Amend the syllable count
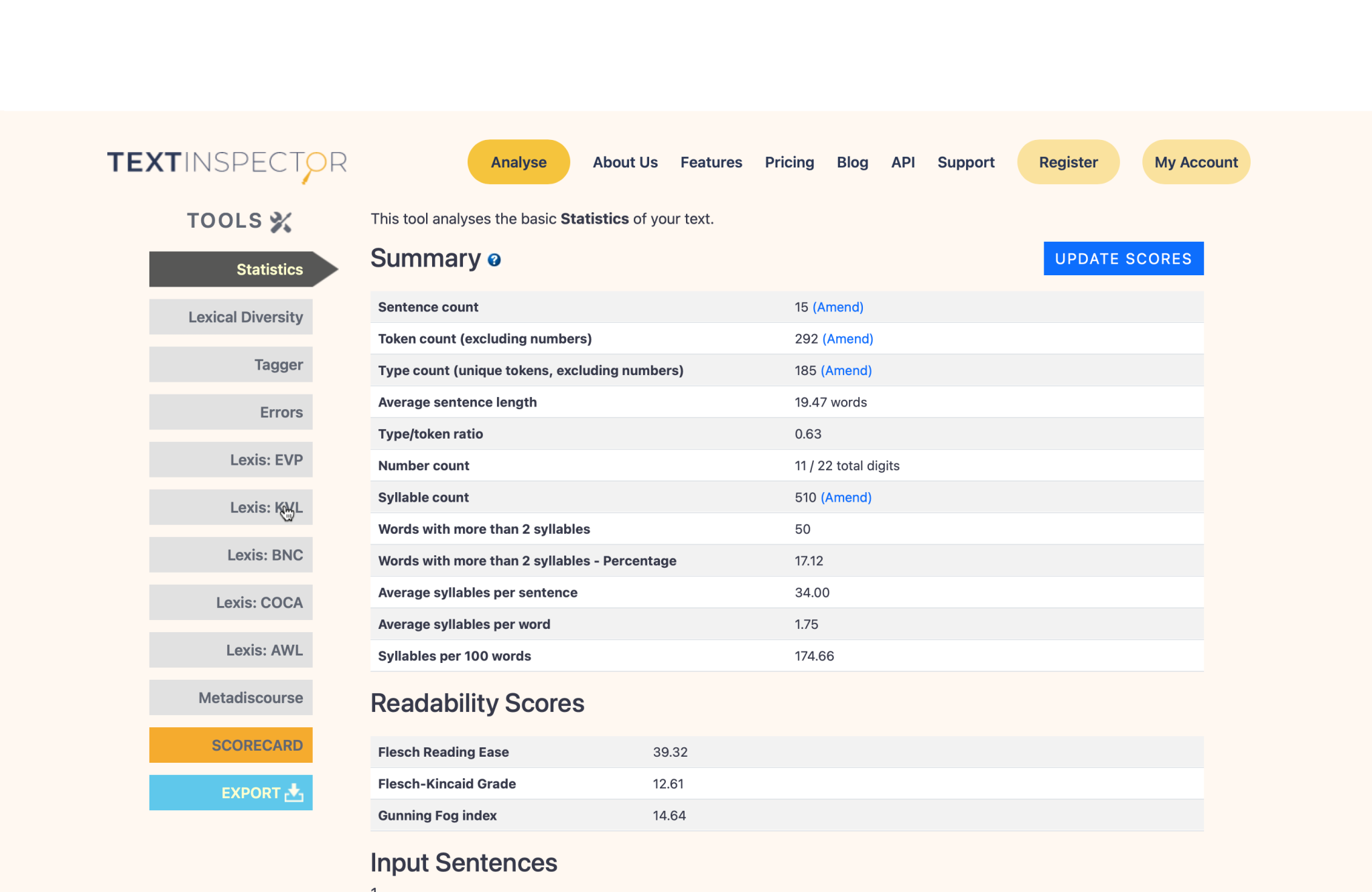This screenshot has height=892, width=1372. coord(845,498)
